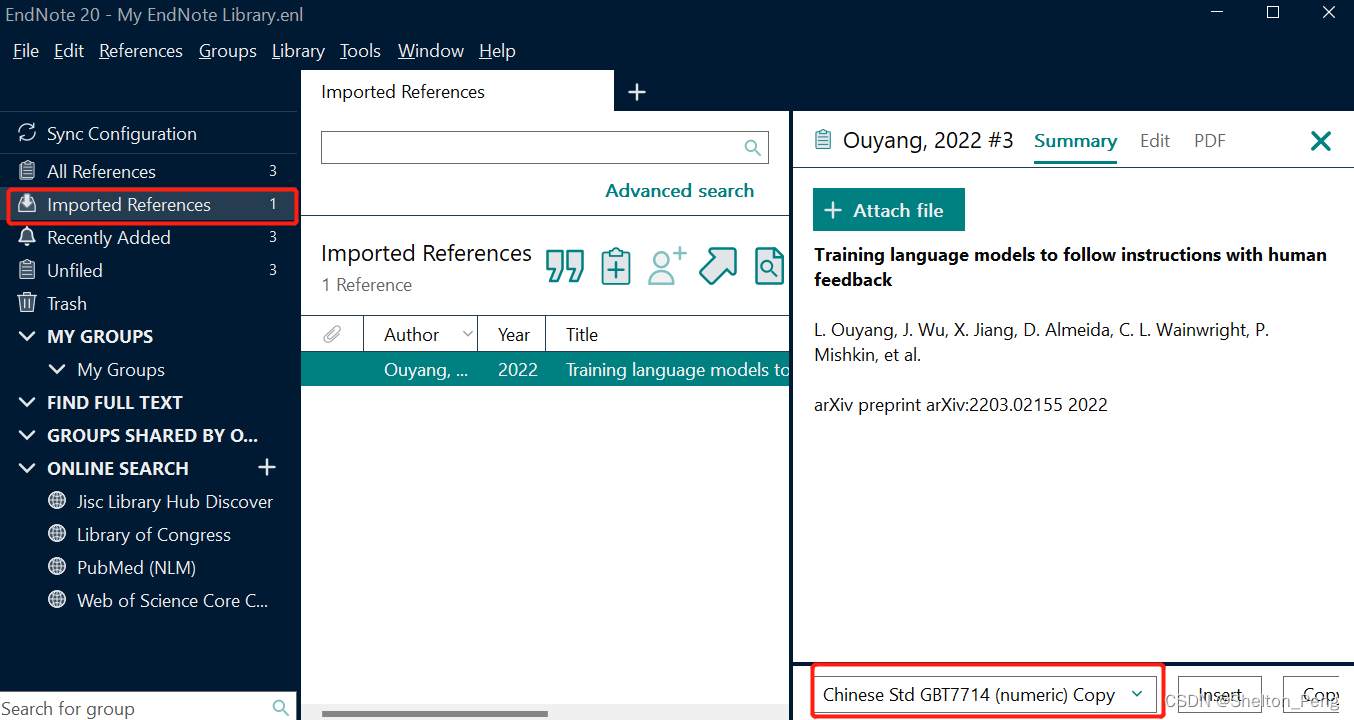Open the Groups menu

point(228,51)
